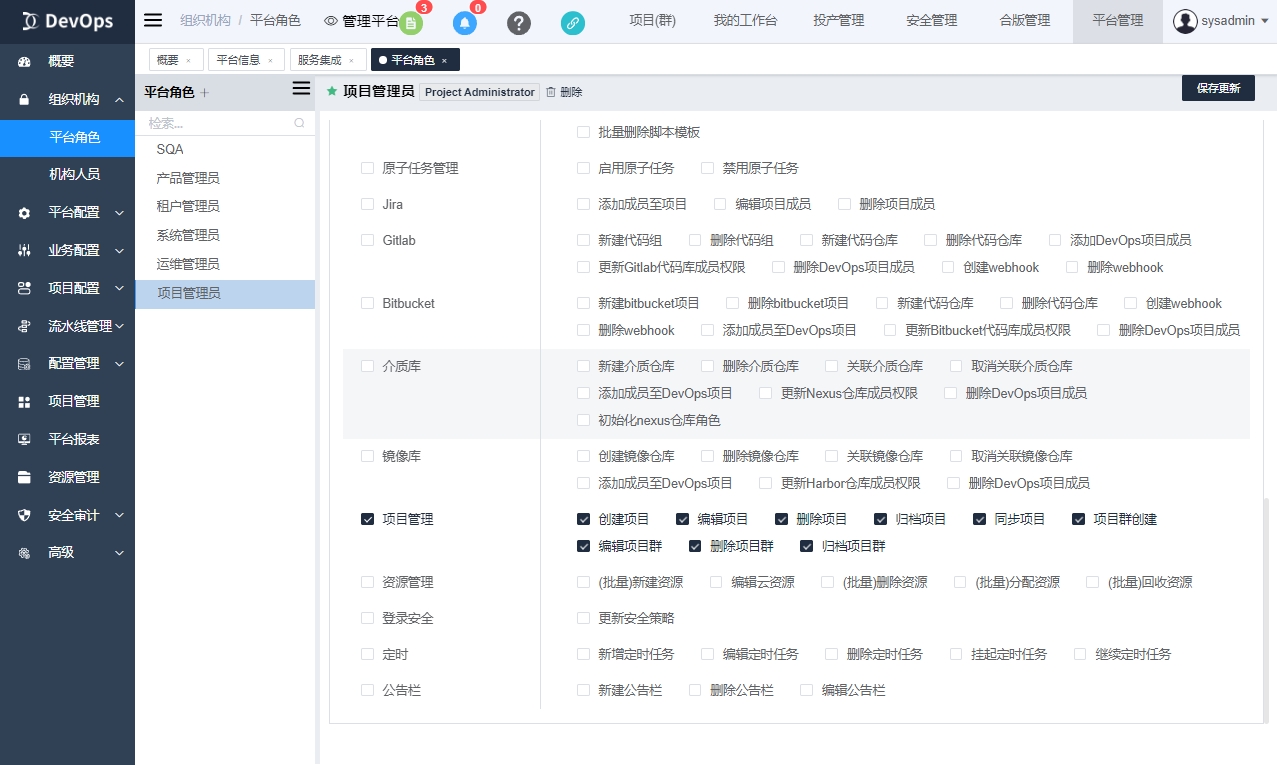Open the blue bell notifications icon
1277x765 pixels.
[465, 23]
